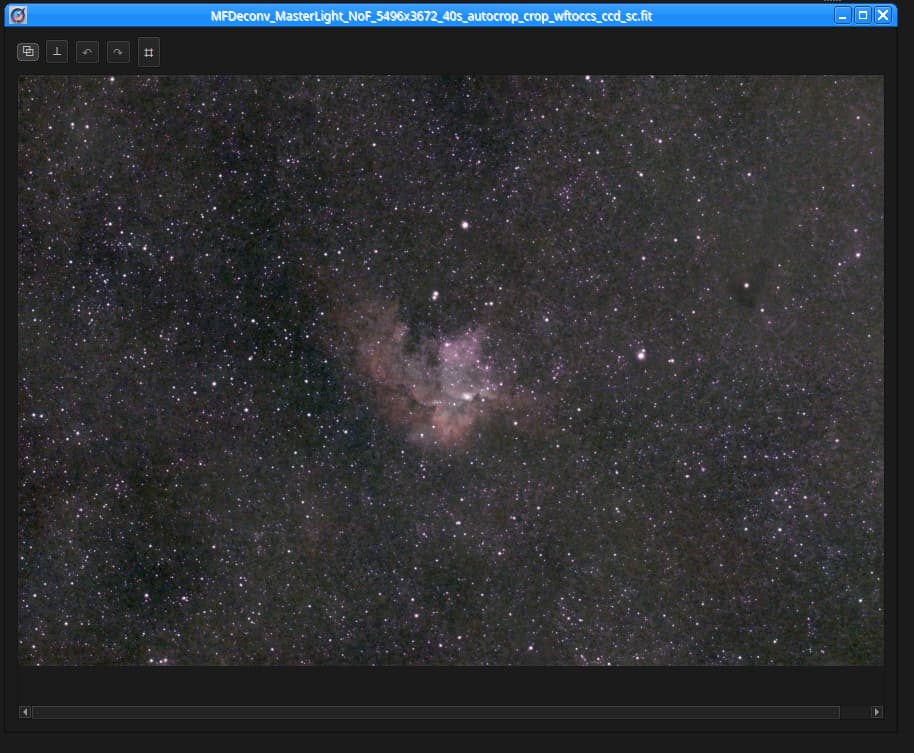Viewport: 914px width, 753px height.
Task: Click the bright white core of nebula
Action: point(466,396)
